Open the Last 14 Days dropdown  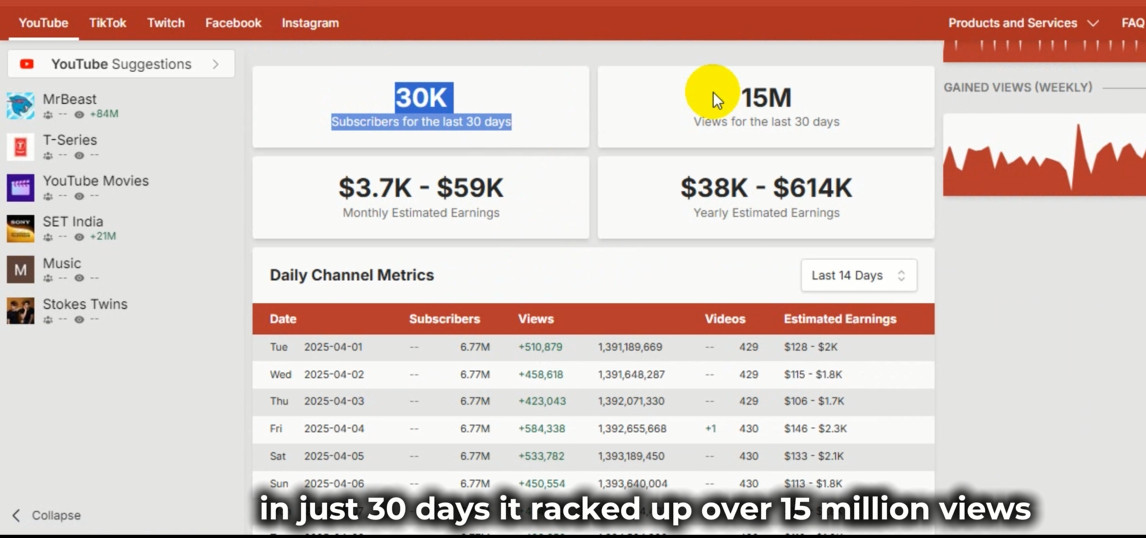pyautogui.click(x=859, y=276)
